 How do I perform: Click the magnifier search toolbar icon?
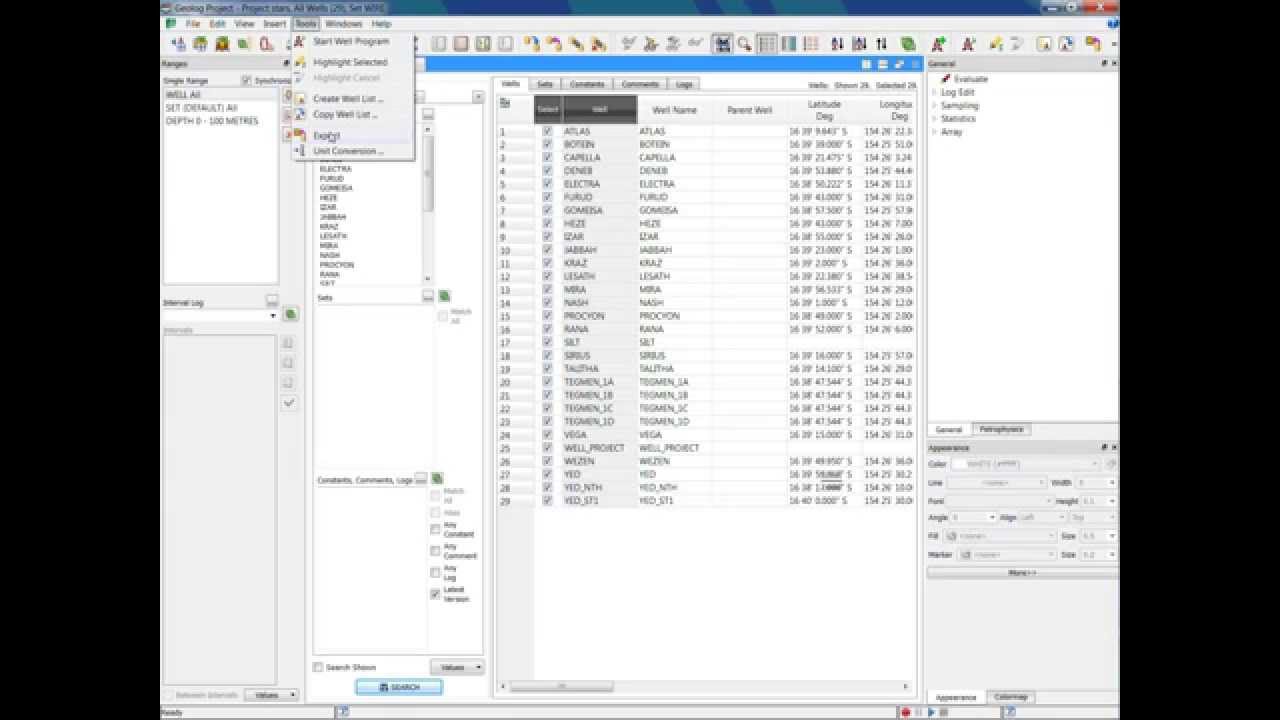744,44
